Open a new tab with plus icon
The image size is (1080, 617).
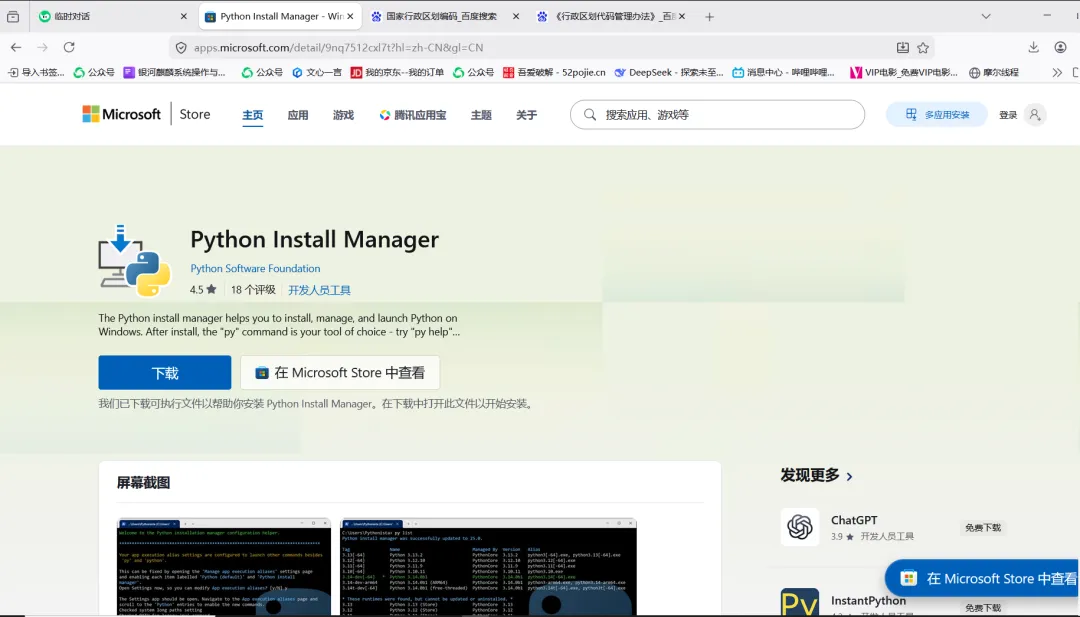709,17
